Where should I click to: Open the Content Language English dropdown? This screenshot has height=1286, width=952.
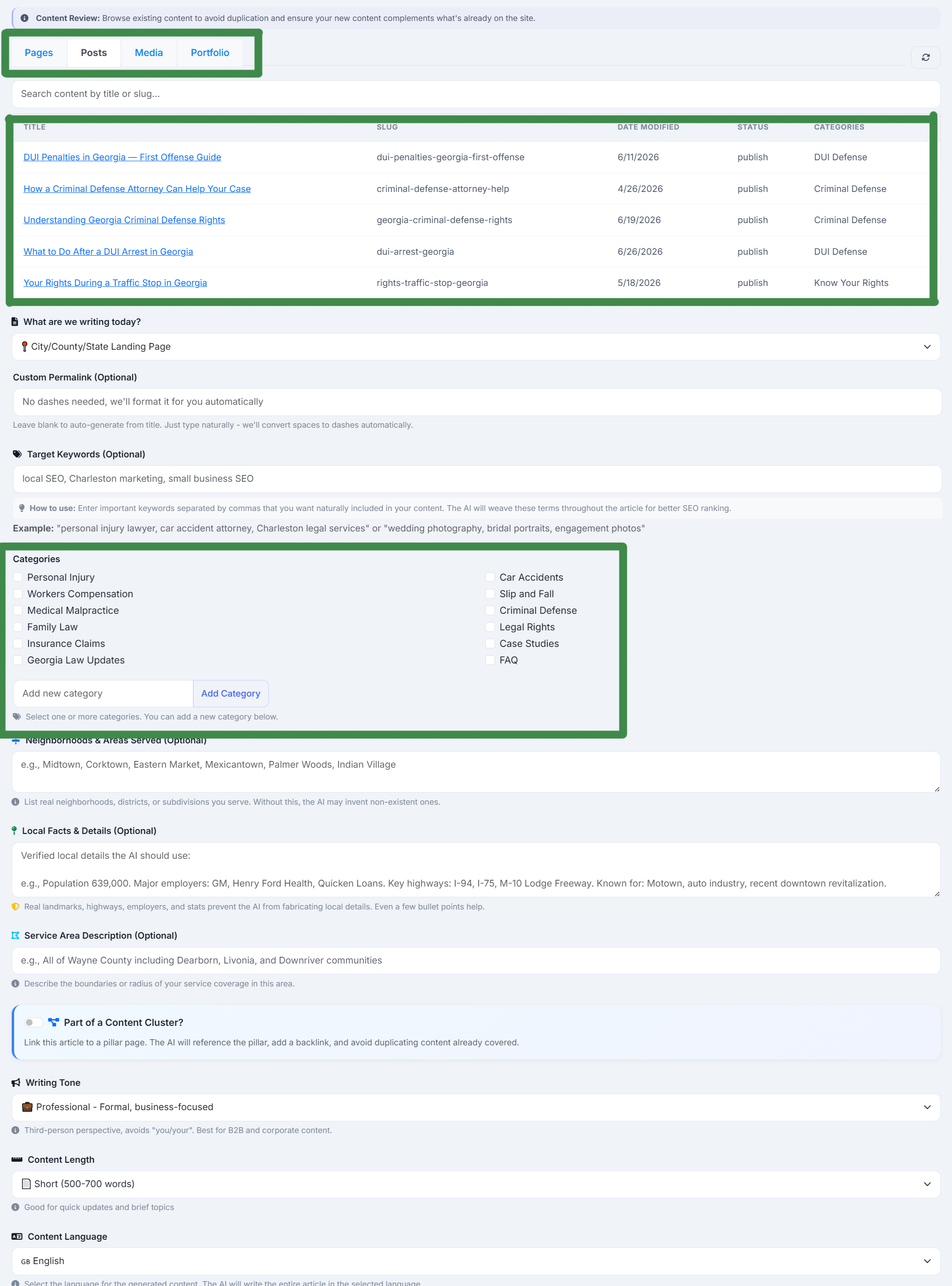click(x=476, y=1261)
